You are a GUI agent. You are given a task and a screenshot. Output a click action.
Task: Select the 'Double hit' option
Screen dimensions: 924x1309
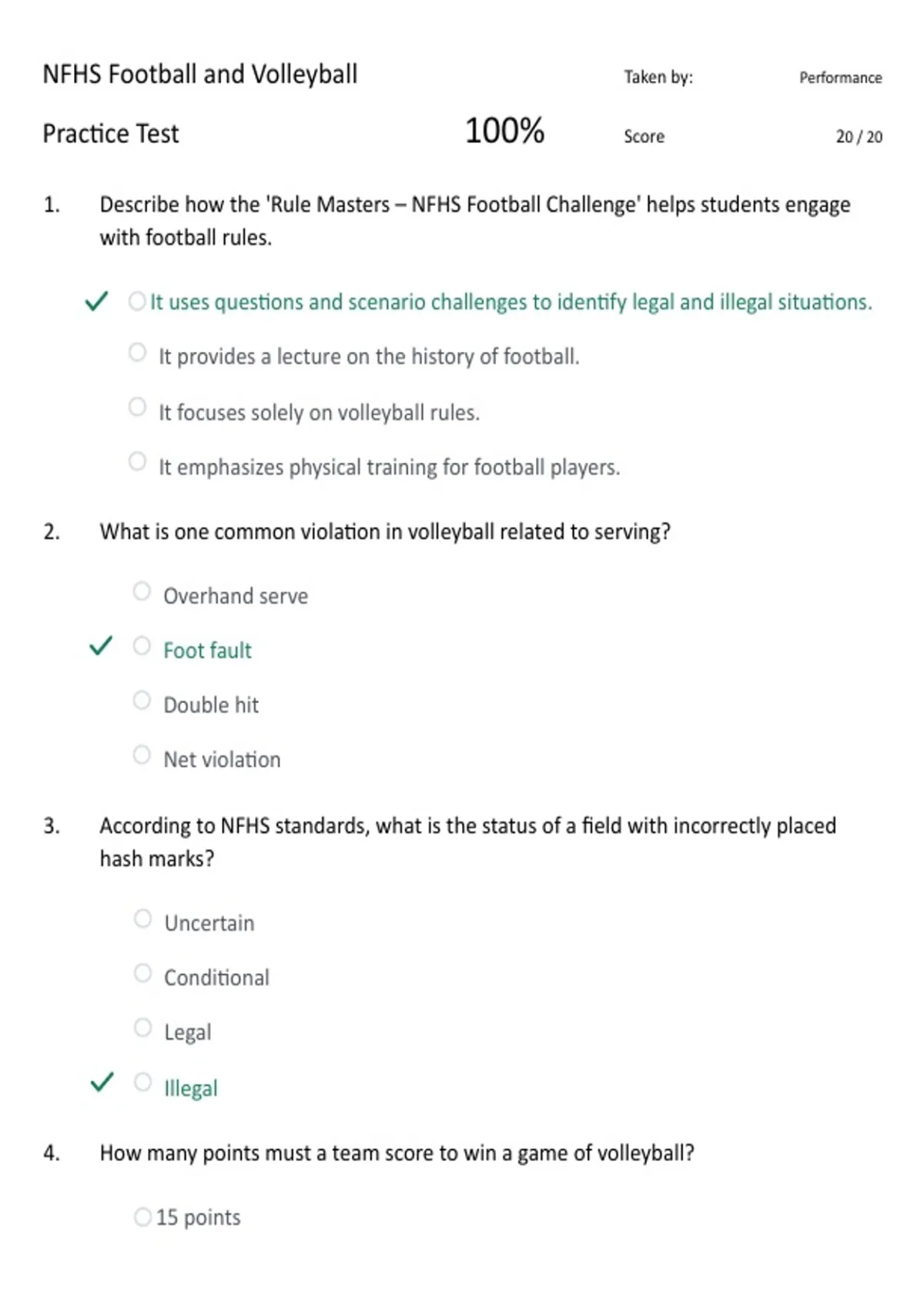pyautogui.click(x=142, y=700)
